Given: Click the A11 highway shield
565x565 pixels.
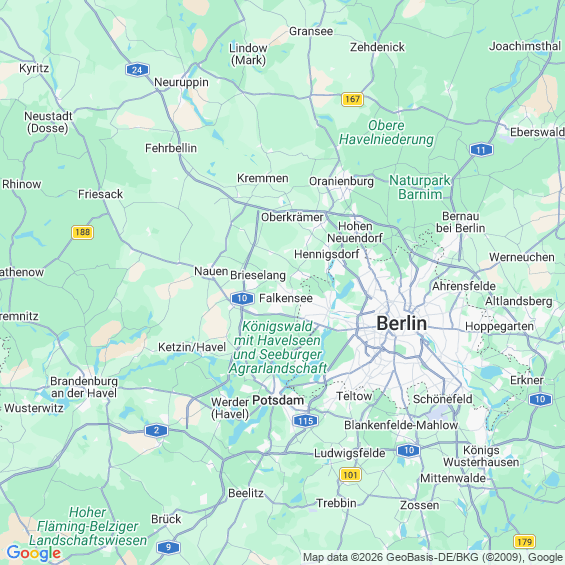Looking at the screenshot, I should pos(481,150).
